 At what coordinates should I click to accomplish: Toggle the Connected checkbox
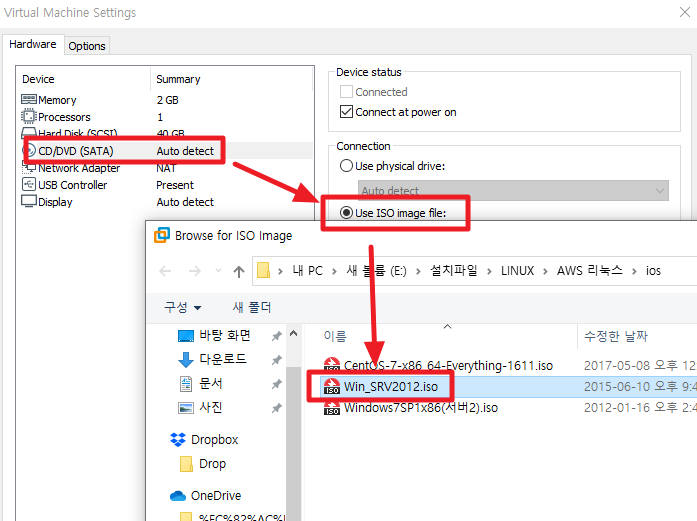point(346,92)
